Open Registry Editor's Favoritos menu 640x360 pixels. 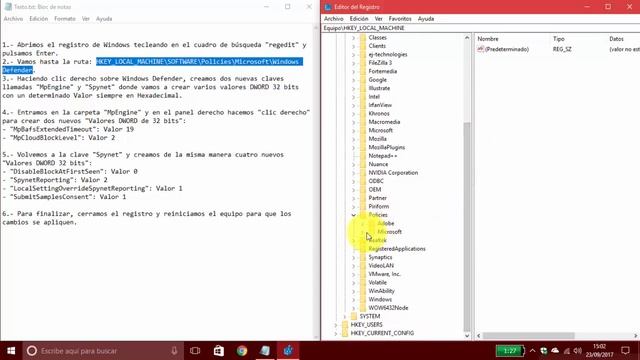400,19
